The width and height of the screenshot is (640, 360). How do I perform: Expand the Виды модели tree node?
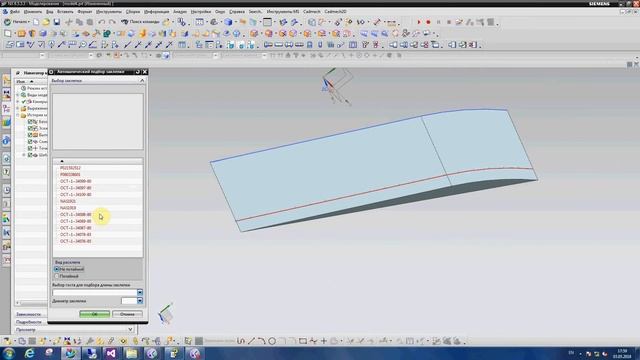(18, 95)
